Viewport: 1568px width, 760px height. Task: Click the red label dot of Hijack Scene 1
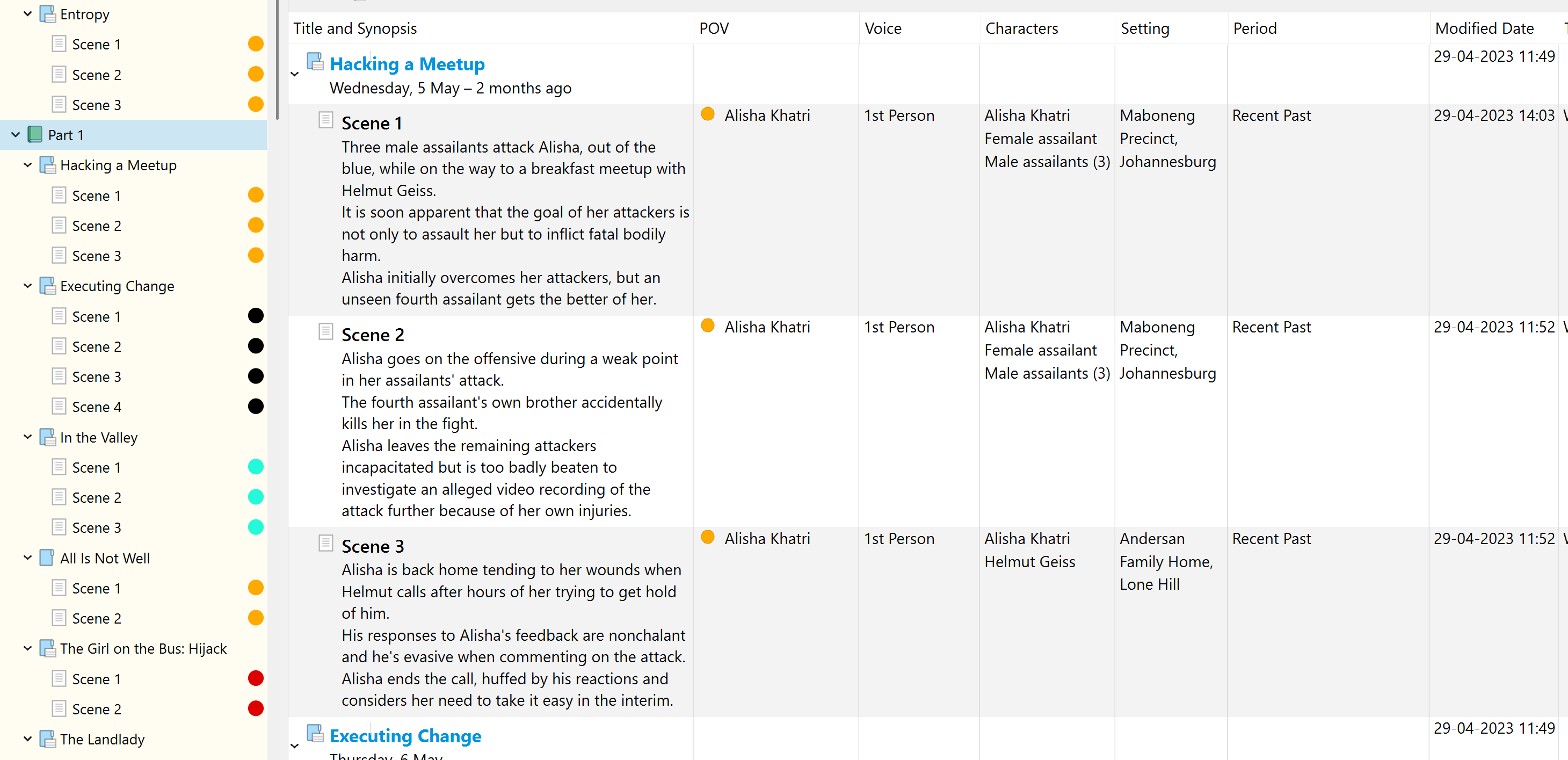(256, 678)
